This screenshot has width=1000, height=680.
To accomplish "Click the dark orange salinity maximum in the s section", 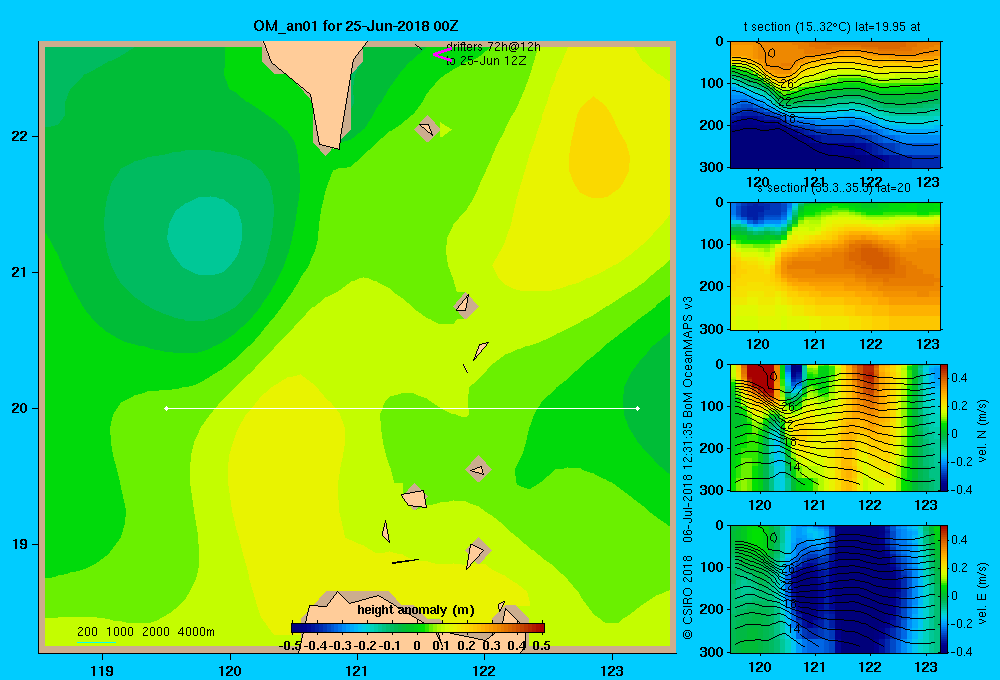I will point(871,255).
